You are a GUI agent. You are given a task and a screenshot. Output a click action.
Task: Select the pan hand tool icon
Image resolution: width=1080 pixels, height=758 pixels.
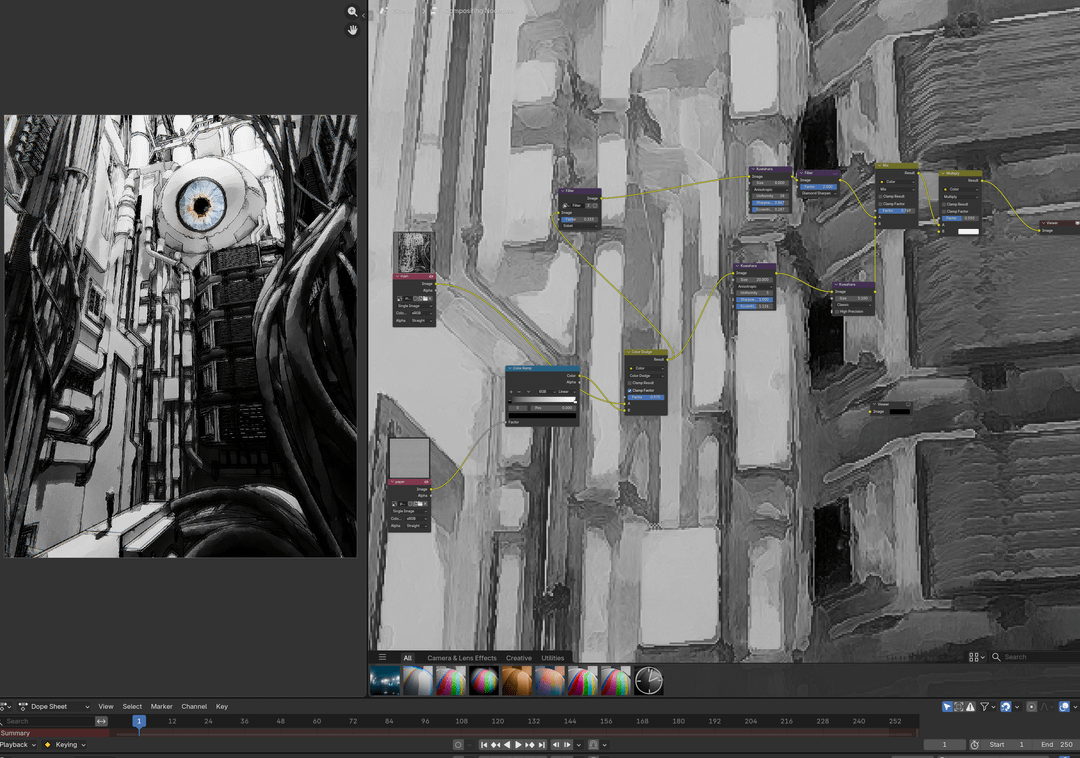coord(352,30)
